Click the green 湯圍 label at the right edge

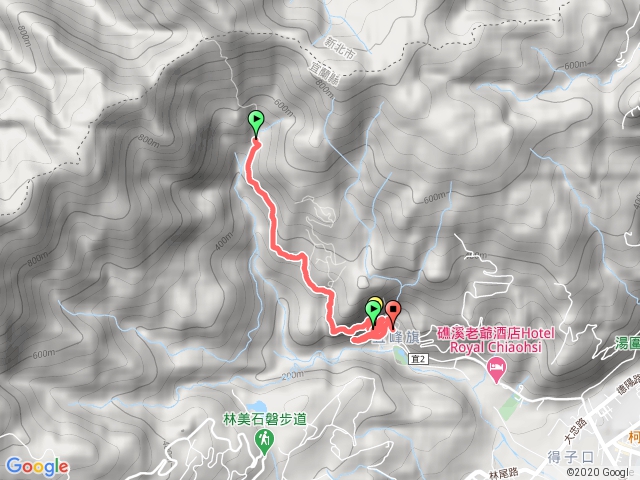click(x=627, y=343)
